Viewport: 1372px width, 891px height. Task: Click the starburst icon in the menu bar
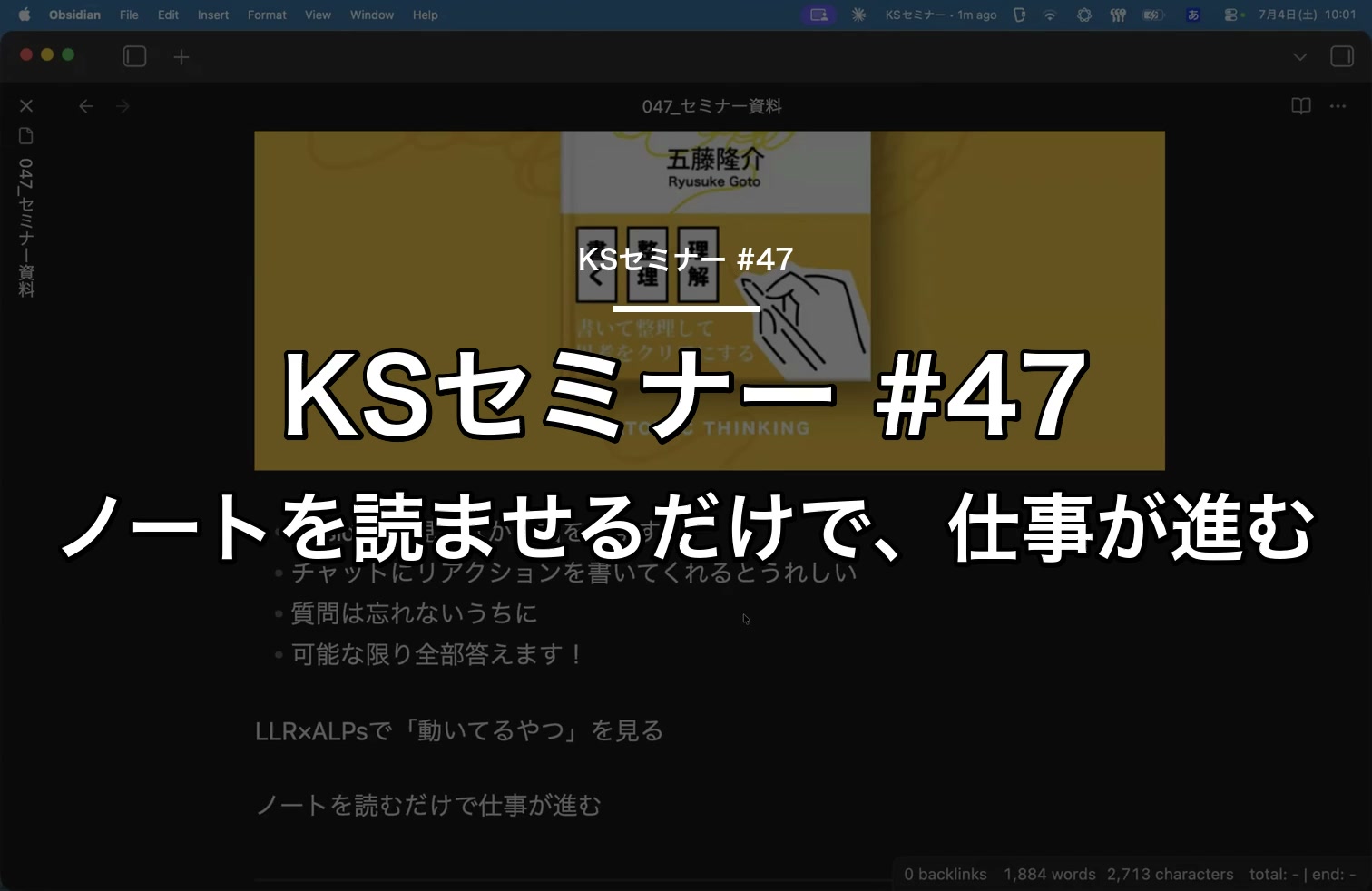[x=858, y=15]
